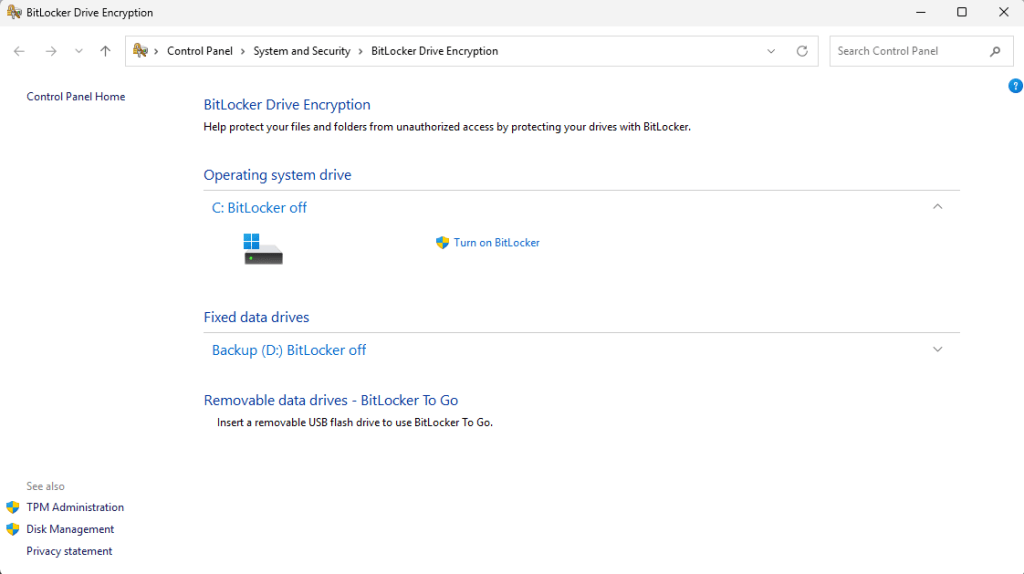Go back with the left arrow
This screenshot has height=574, width=1024.
click(19, 51)
